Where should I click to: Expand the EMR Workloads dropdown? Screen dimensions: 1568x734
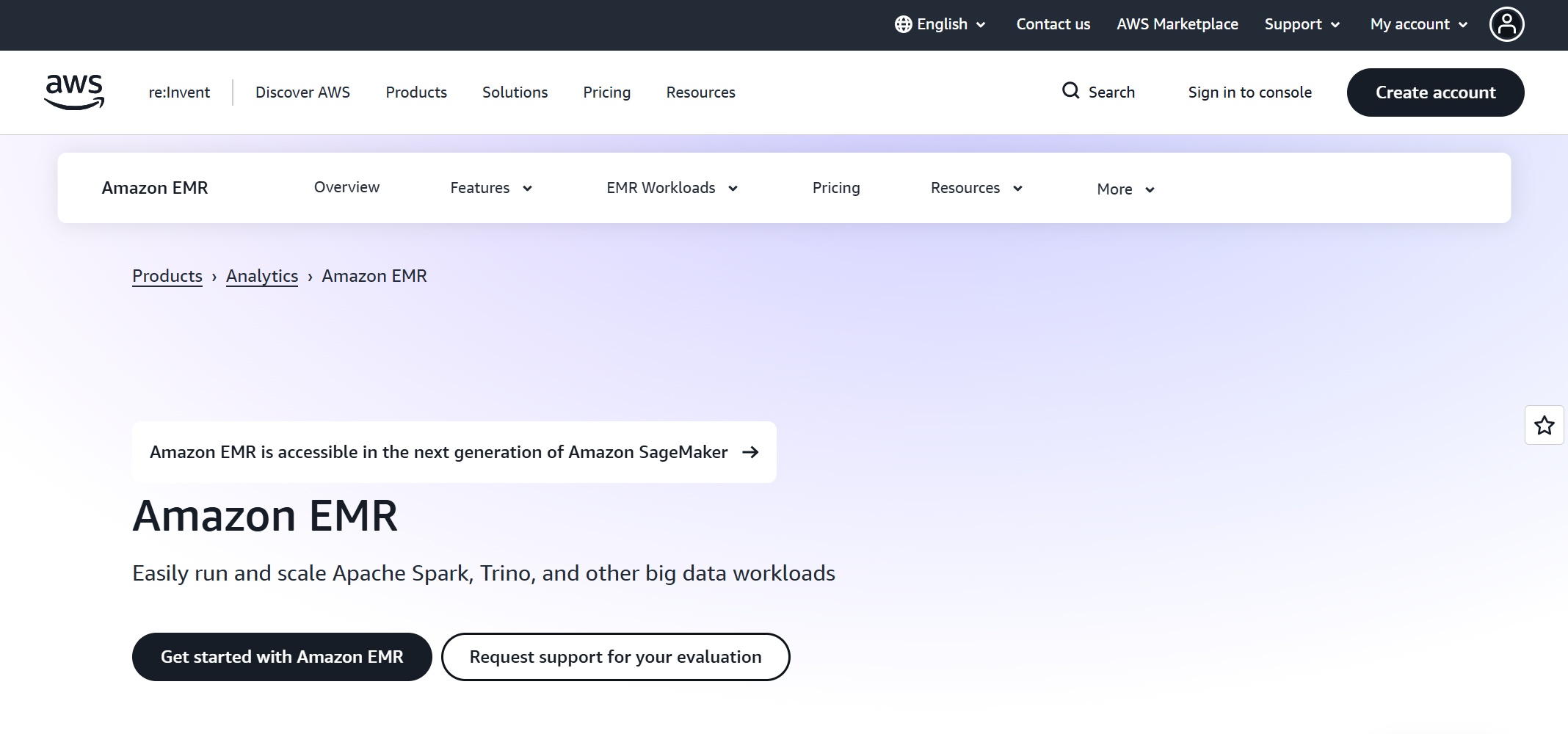click(x=670, y=188)
